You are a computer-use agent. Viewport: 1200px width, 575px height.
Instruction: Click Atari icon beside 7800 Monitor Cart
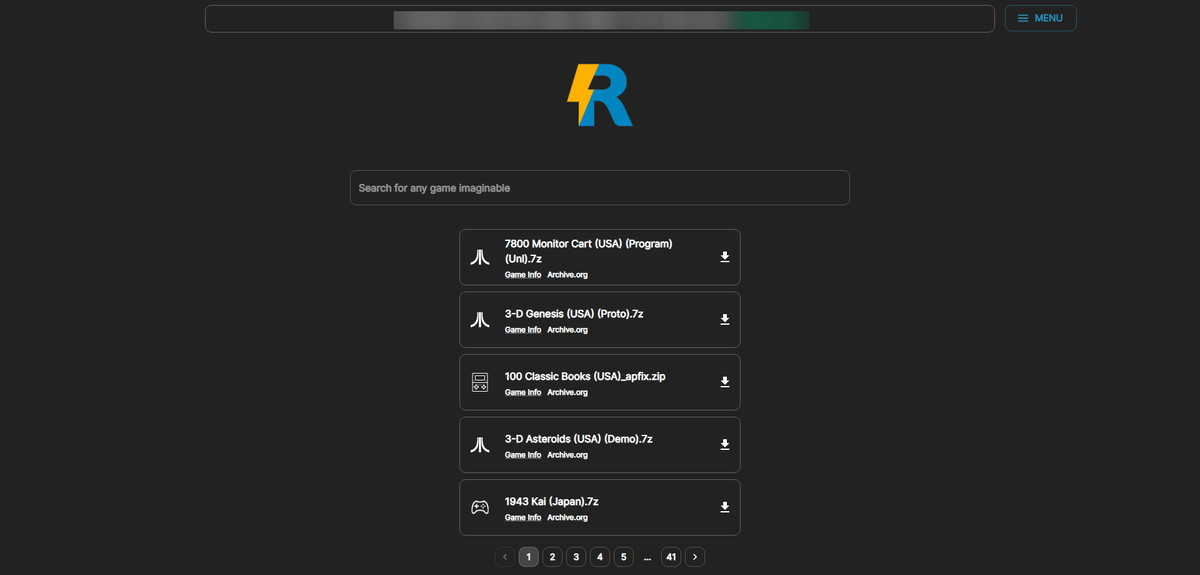point(480,257)
